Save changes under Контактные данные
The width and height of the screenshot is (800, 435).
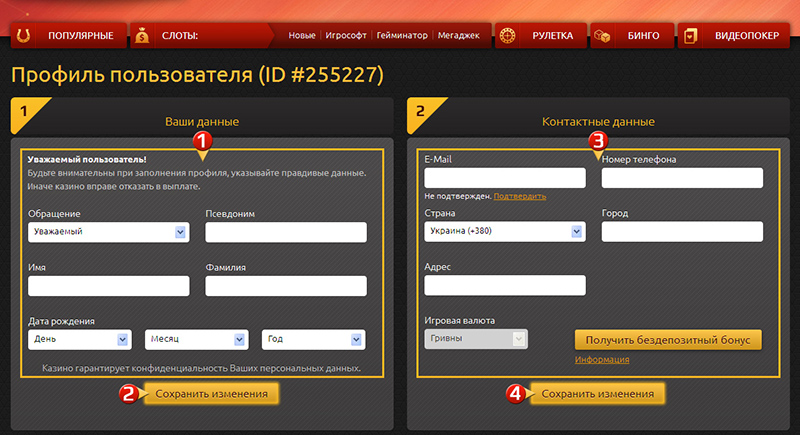tap(597, 394)
